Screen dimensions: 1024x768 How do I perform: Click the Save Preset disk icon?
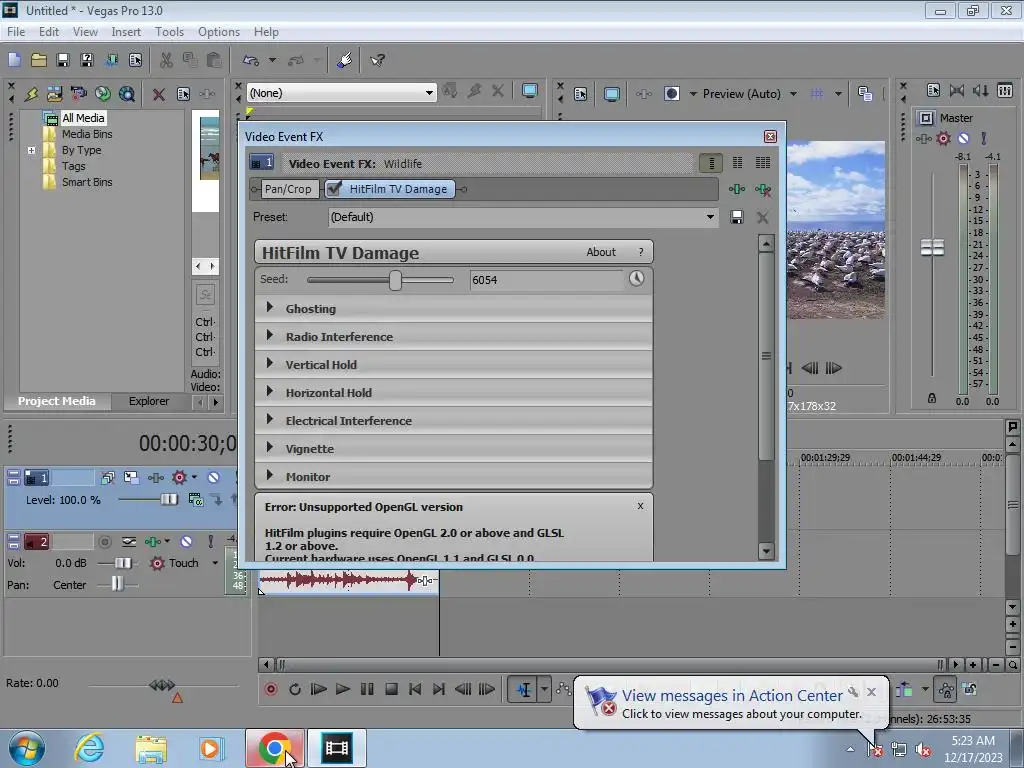pyautogui.click(x=737, y=217)
